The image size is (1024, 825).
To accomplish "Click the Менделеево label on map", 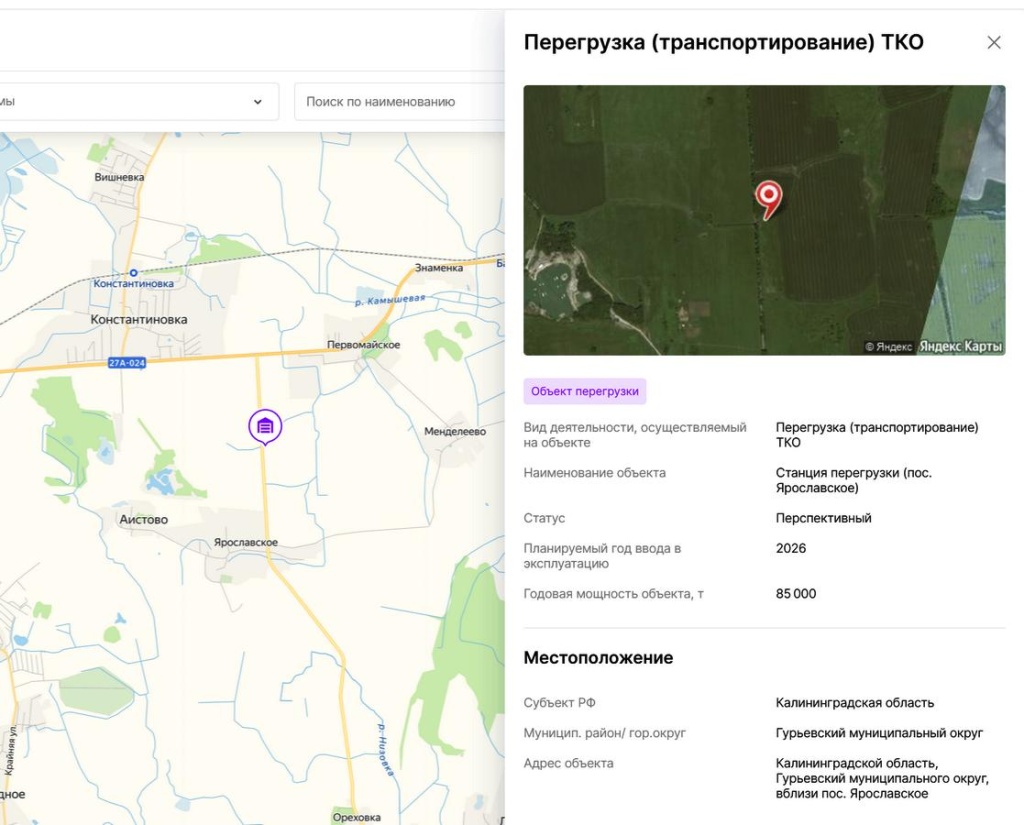I will [x=455, y=432].
